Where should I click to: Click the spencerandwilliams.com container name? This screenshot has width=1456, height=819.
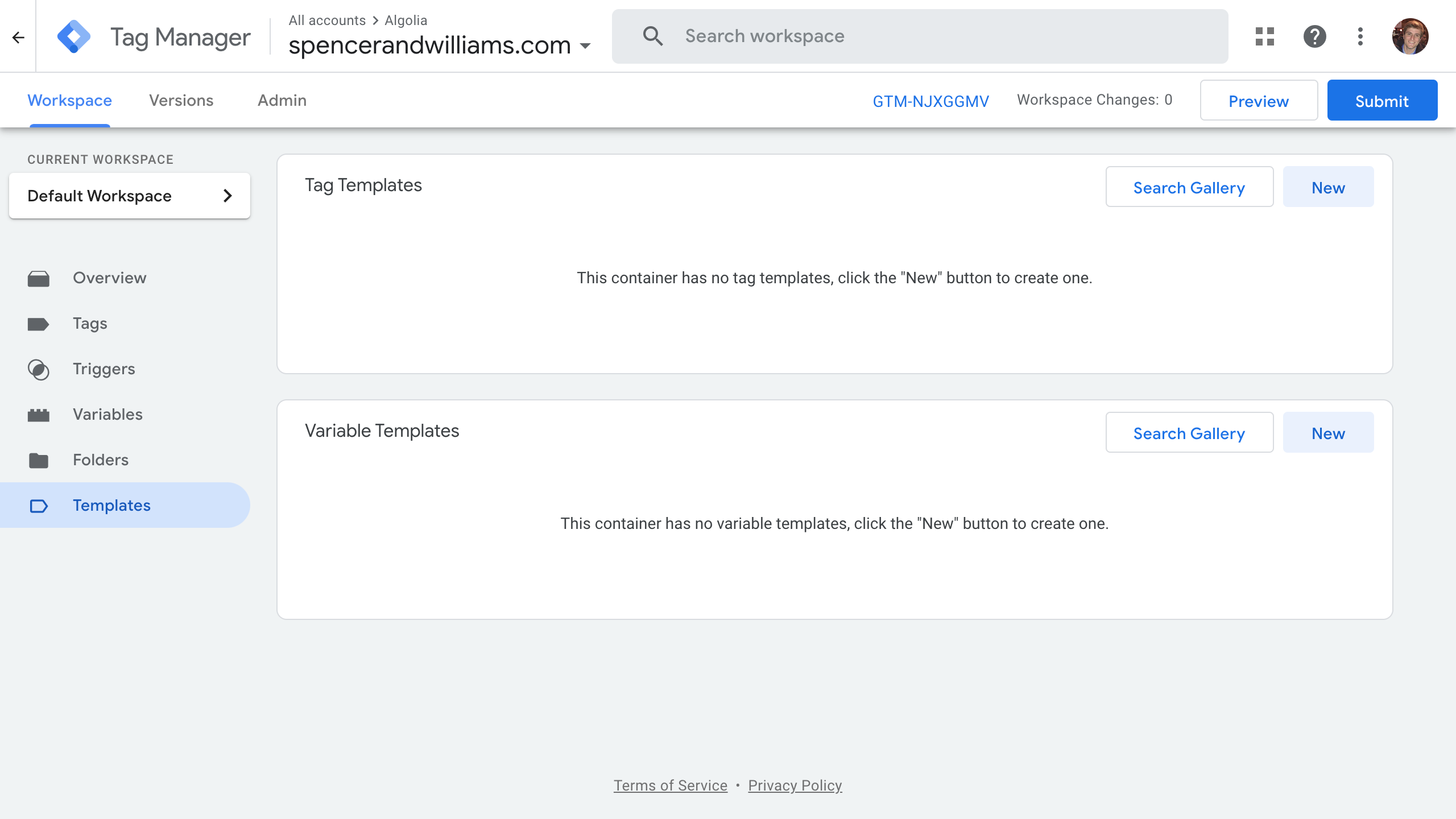tap(429, 45)
